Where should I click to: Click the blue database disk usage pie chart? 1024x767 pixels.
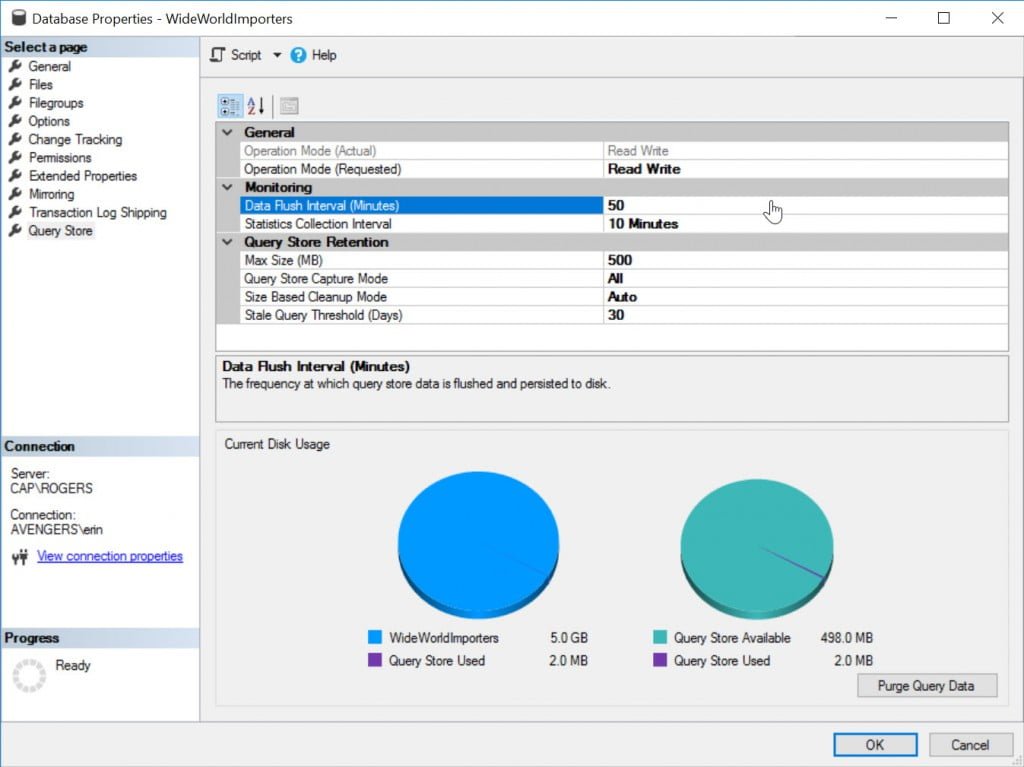[x=478, y=544]
